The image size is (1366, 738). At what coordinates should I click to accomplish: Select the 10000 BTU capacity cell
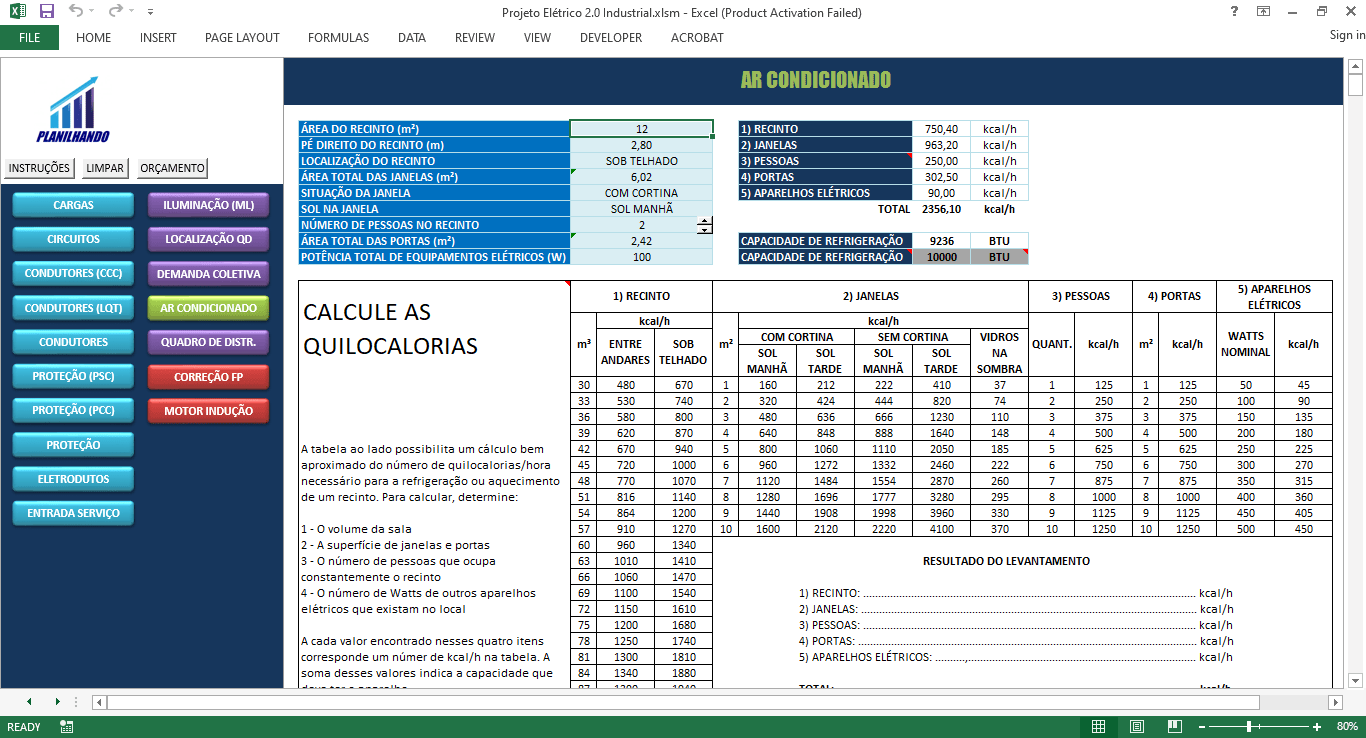[x=942, y=257]
